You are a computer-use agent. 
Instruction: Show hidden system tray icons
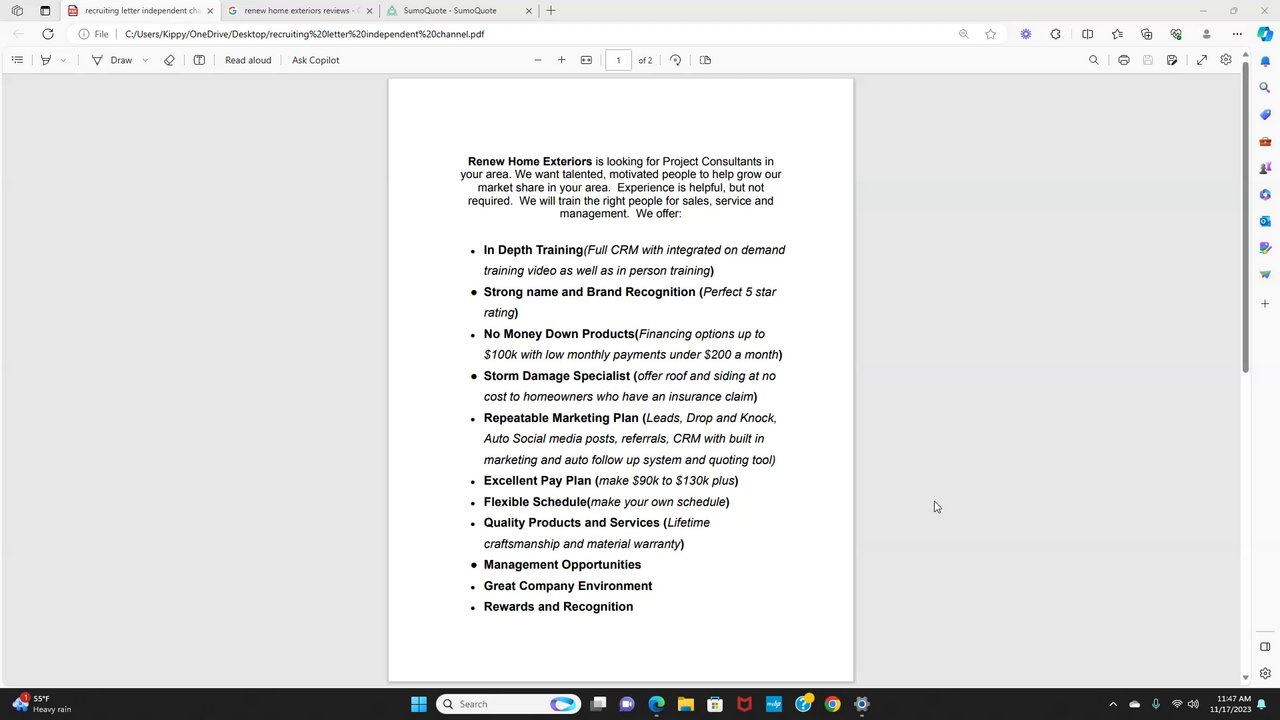pos(1113,704)
